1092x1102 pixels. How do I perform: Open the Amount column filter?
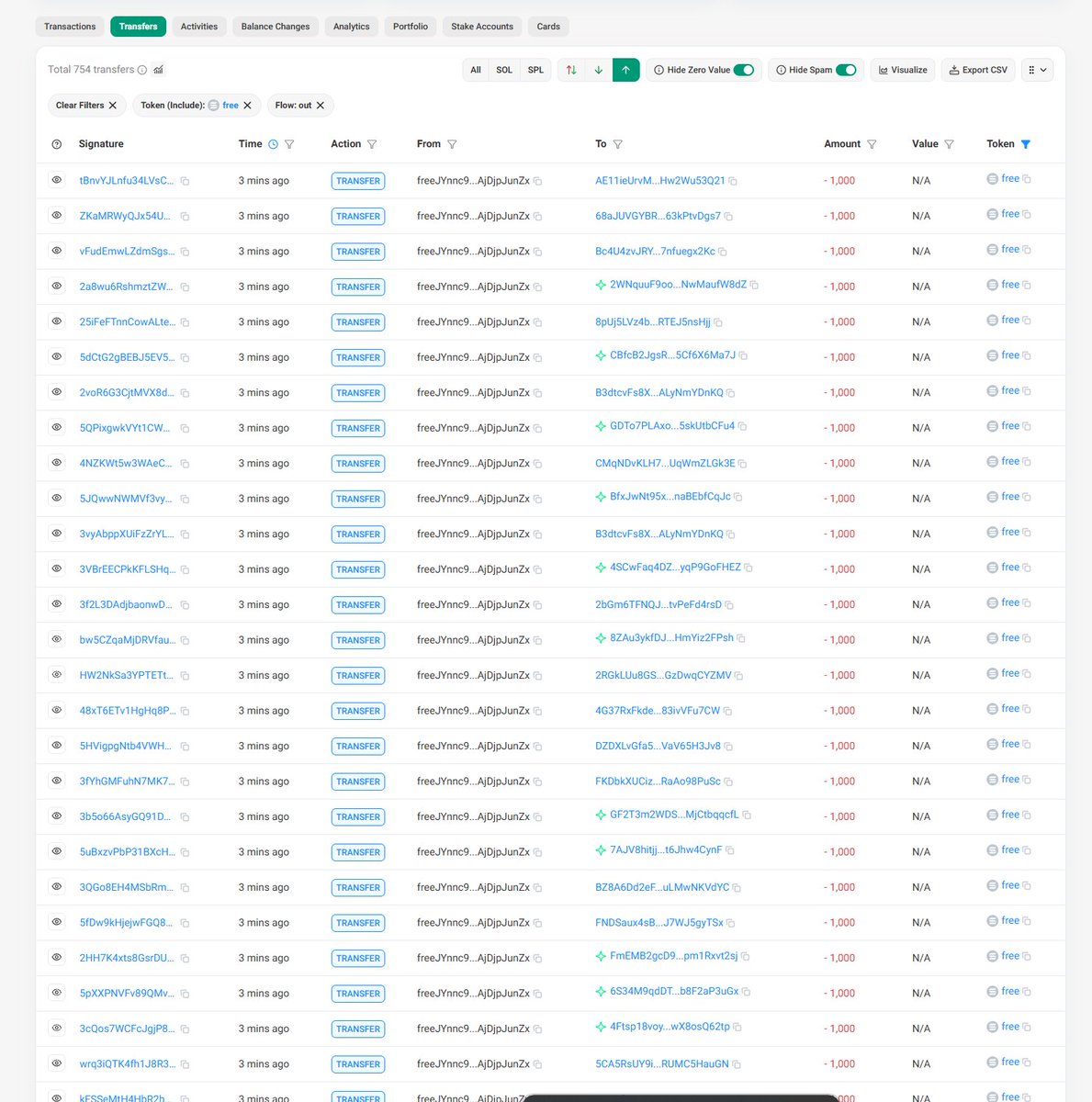pos(872,144)
